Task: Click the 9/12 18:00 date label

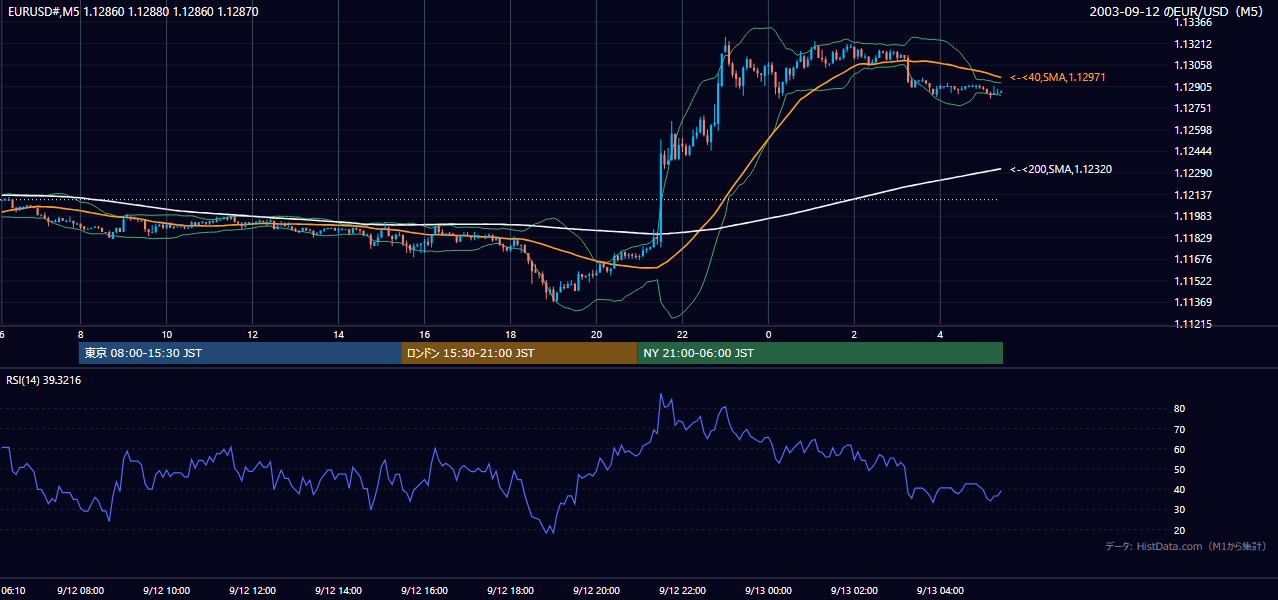Action: point(510,591)
